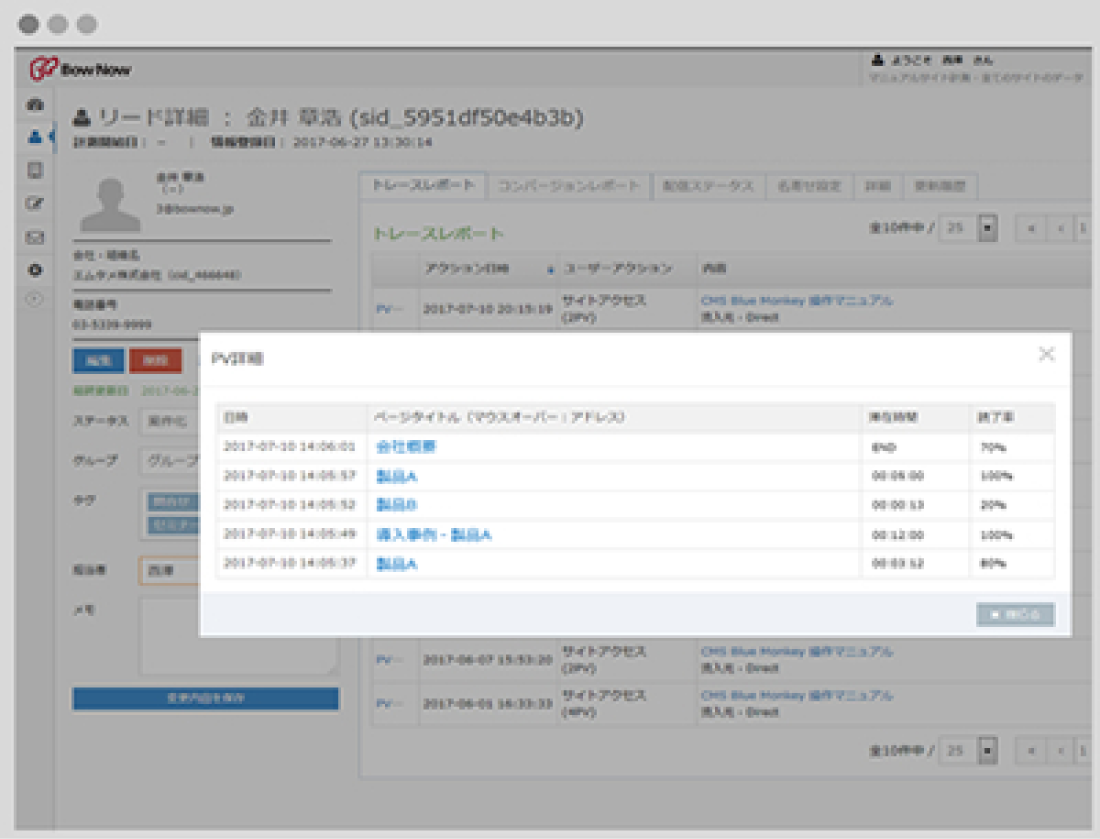The image size is (1100, 839).
Task: Expand PV row dated 2017-06-01 16:33:33
Action: click(389, 703)
